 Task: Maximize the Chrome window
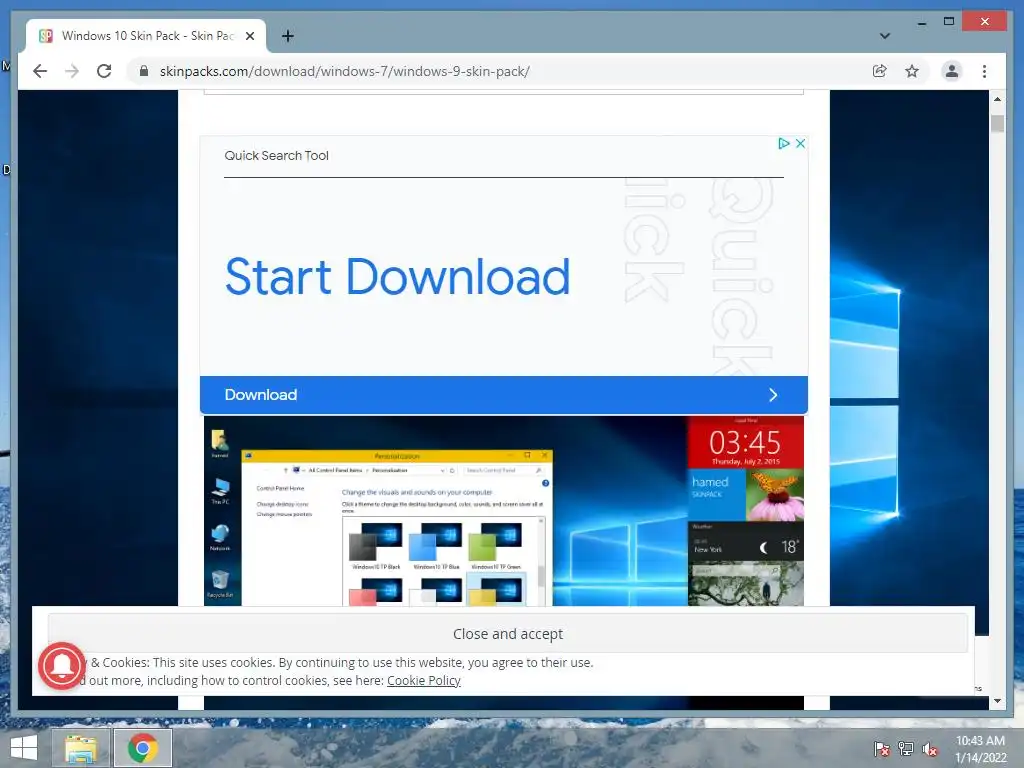click(949, 22)
